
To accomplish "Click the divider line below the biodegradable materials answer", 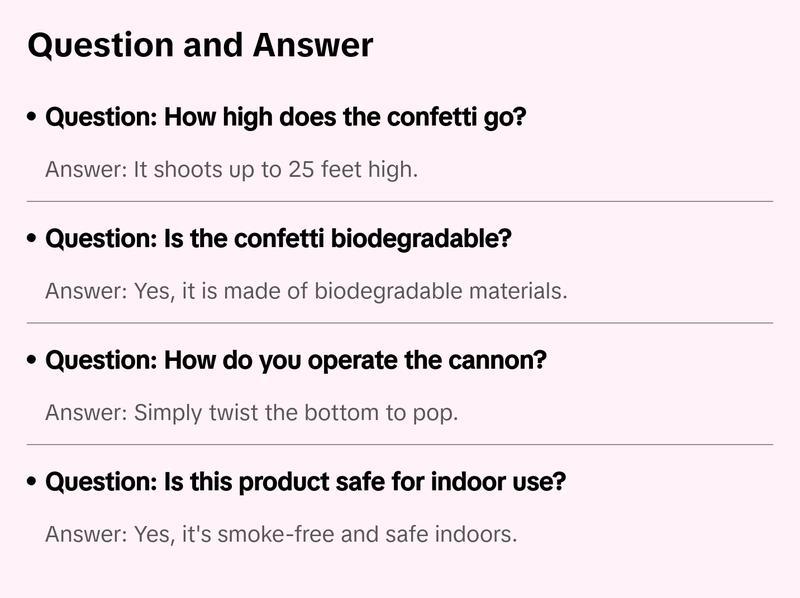I will point(400,323).
